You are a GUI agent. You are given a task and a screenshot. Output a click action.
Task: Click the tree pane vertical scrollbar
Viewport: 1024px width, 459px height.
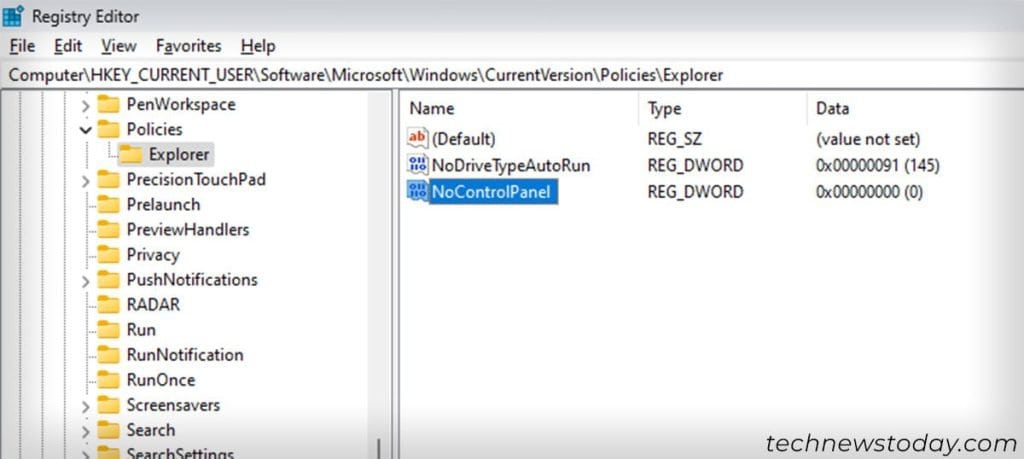point(379,274)
